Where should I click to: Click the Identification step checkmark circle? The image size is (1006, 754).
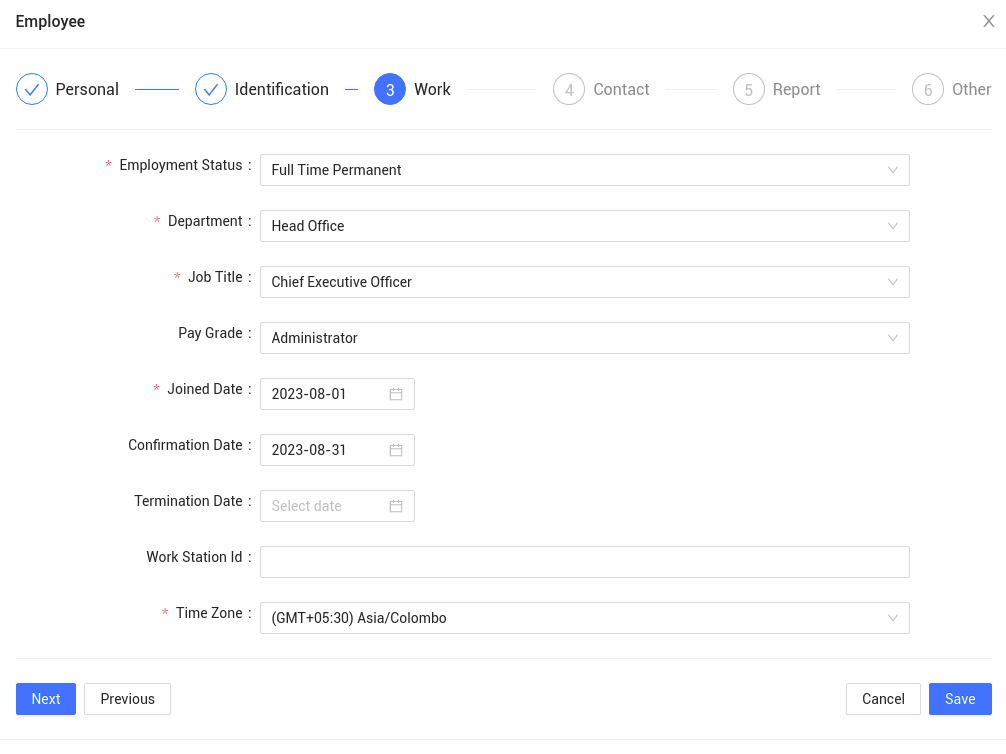(x=211, y=89)
